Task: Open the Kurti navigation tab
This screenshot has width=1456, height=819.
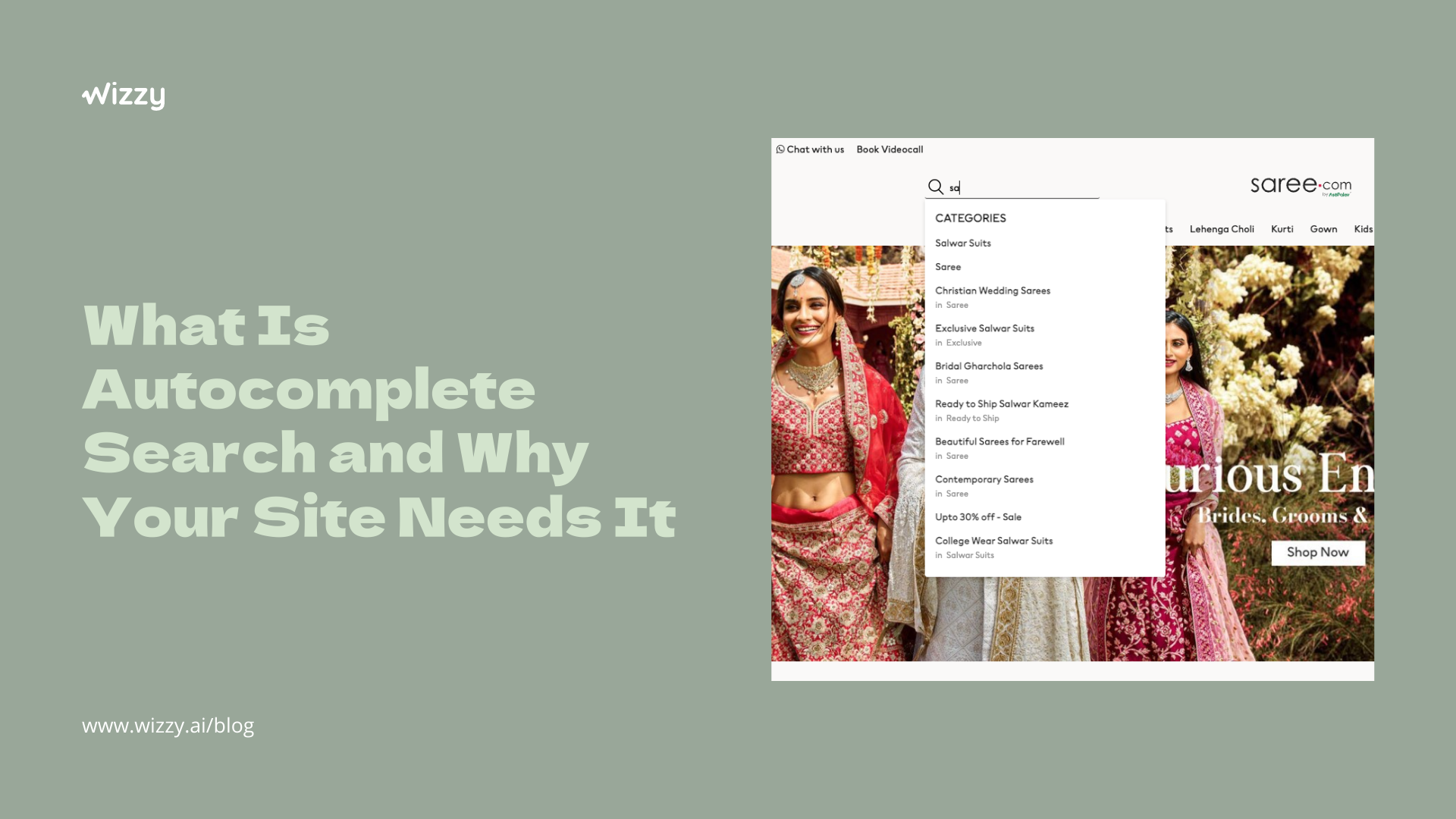Action: (x=1282, y=228)
